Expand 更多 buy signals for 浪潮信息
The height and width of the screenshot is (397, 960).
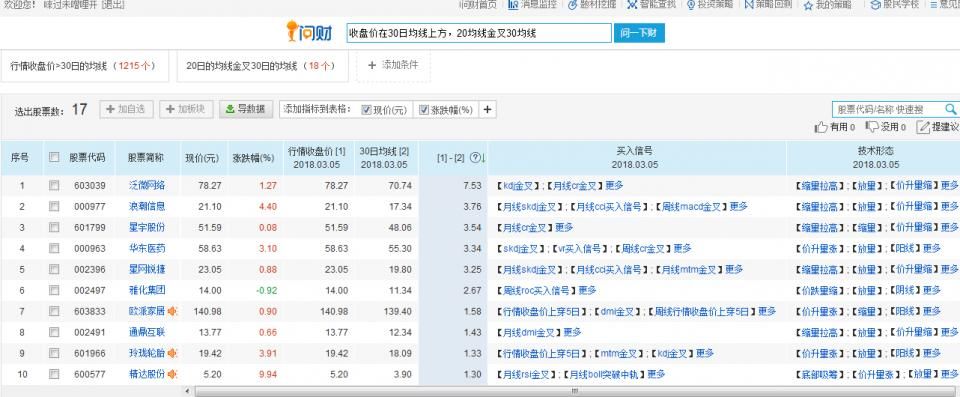738,206
